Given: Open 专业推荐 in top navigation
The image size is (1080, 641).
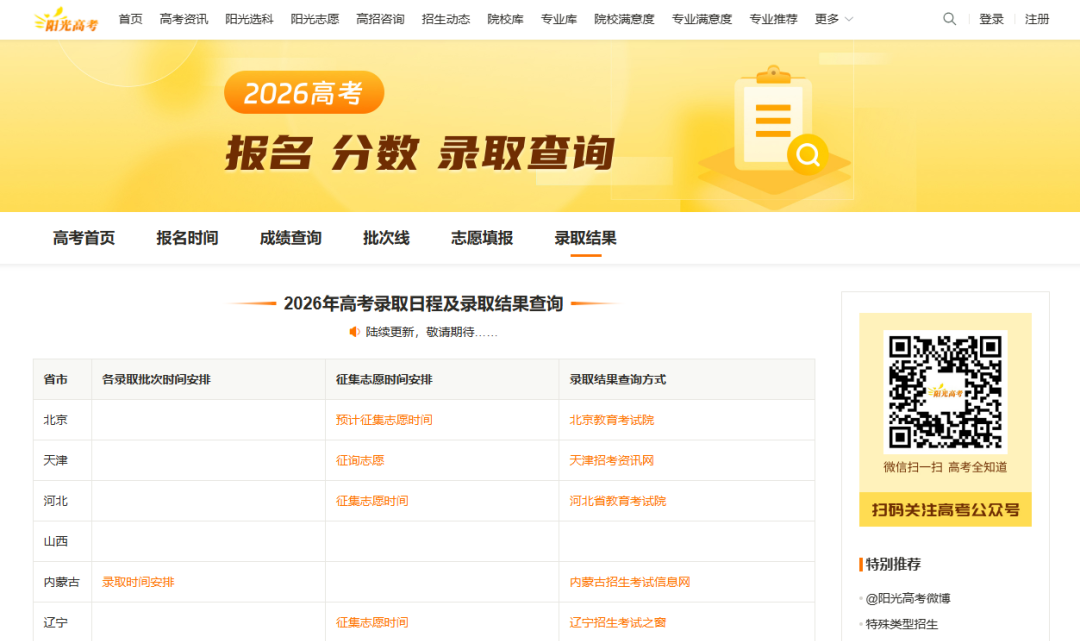Looking at the screenshot, I should coord(773,19).
